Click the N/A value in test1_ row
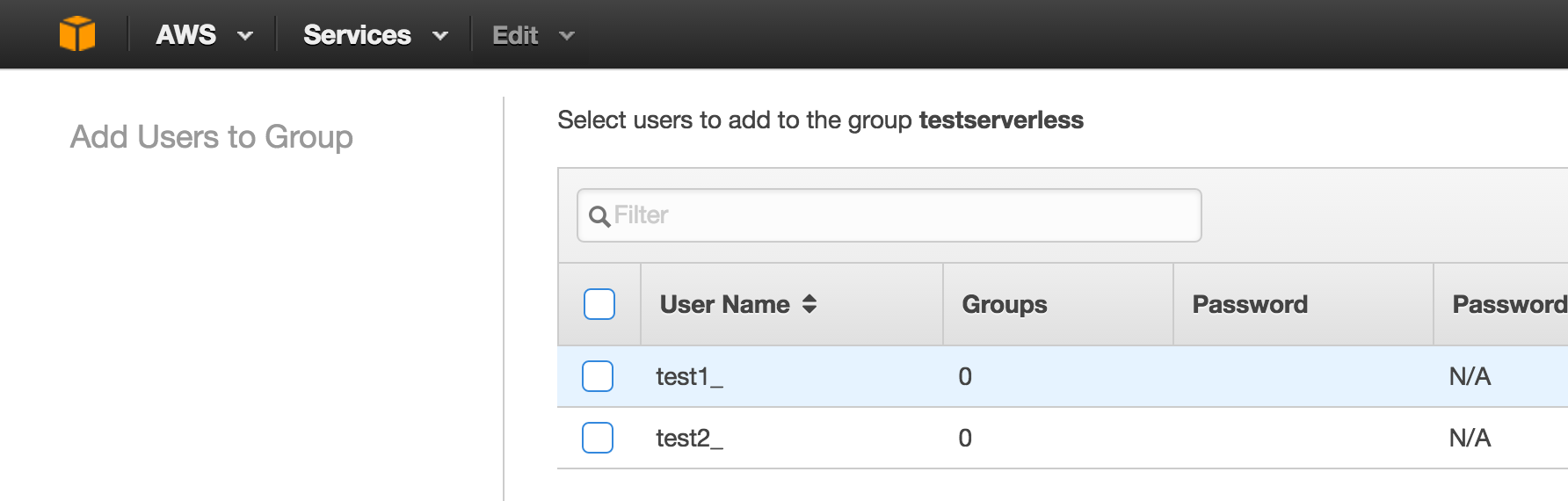 1470,376
